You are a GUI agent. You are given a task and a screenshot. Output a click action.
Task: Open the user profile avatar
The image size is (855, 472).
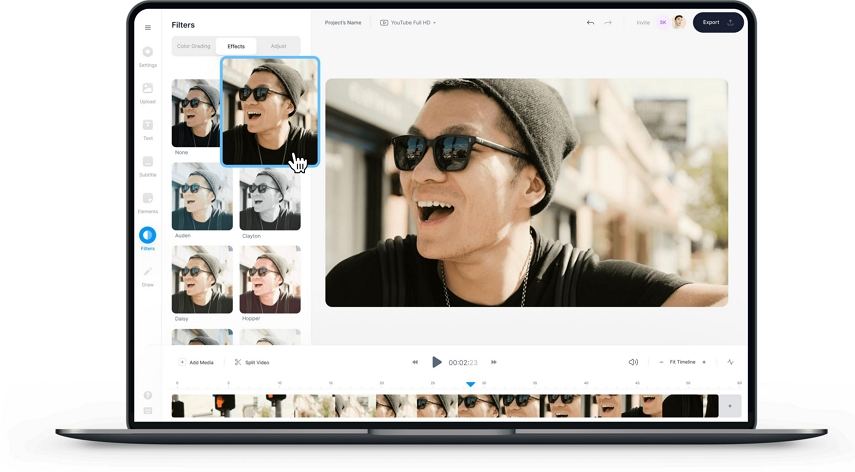coord(678,22)
